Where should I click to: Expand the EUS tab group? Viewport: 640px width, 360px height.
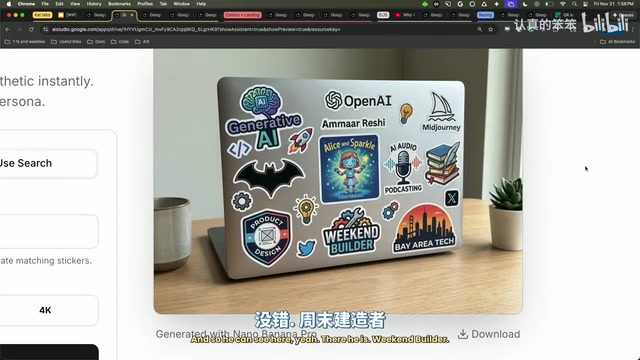click(x=383, y=15)
